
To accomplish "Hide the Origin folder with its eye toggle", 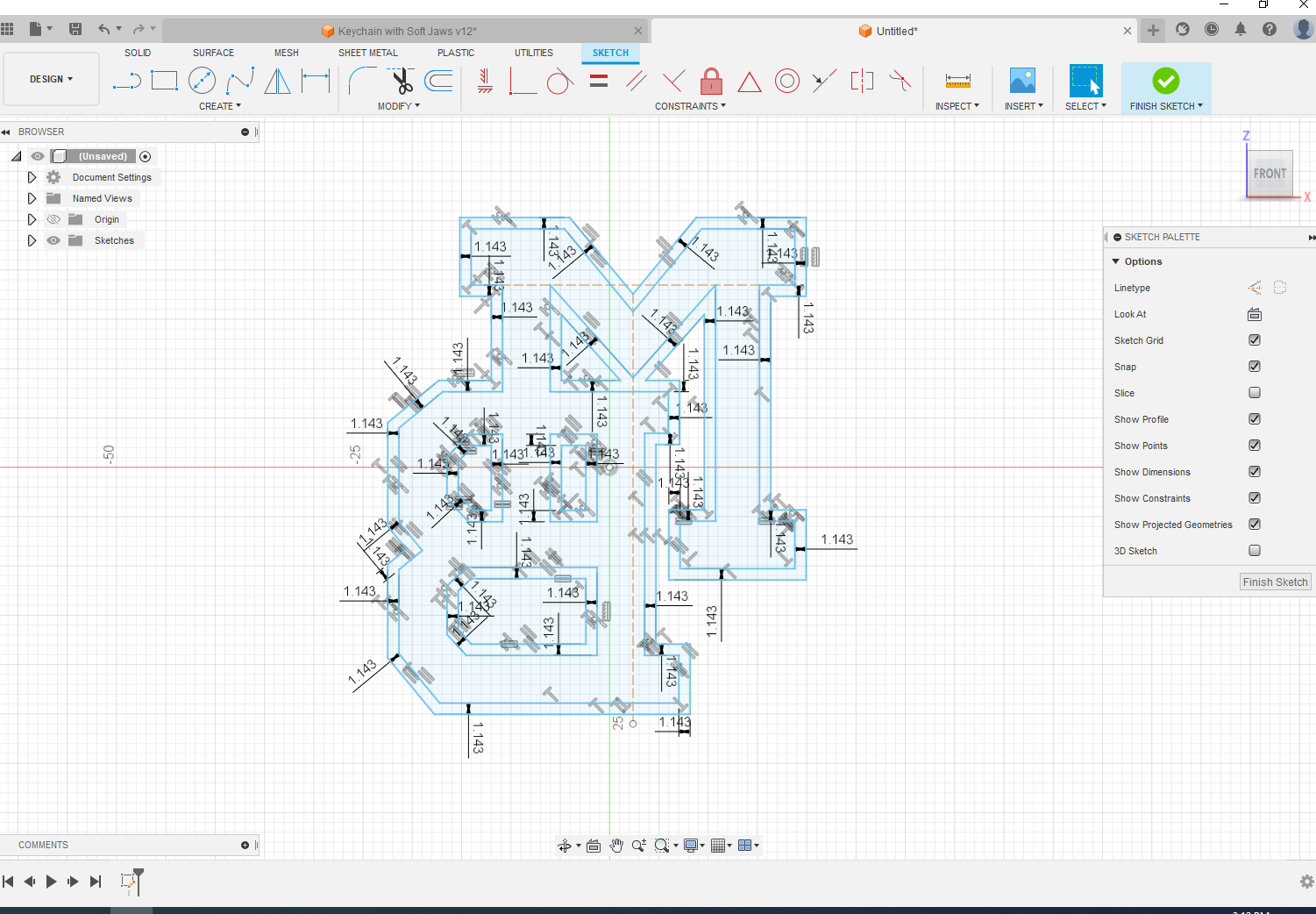I will coord(53,218).
